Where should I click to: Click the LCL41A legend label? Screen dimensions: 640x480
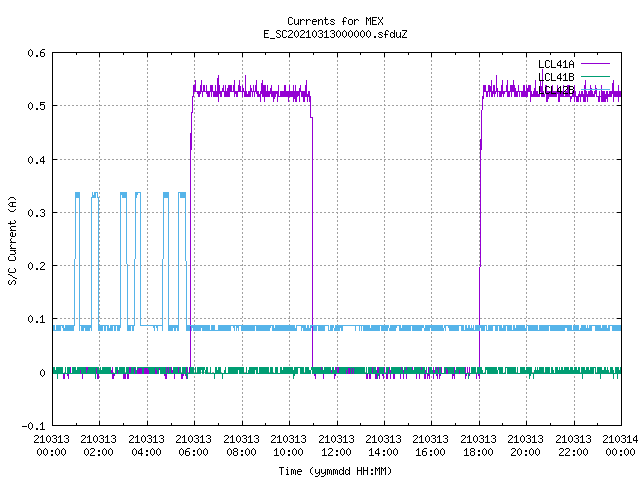pos(556,64)
